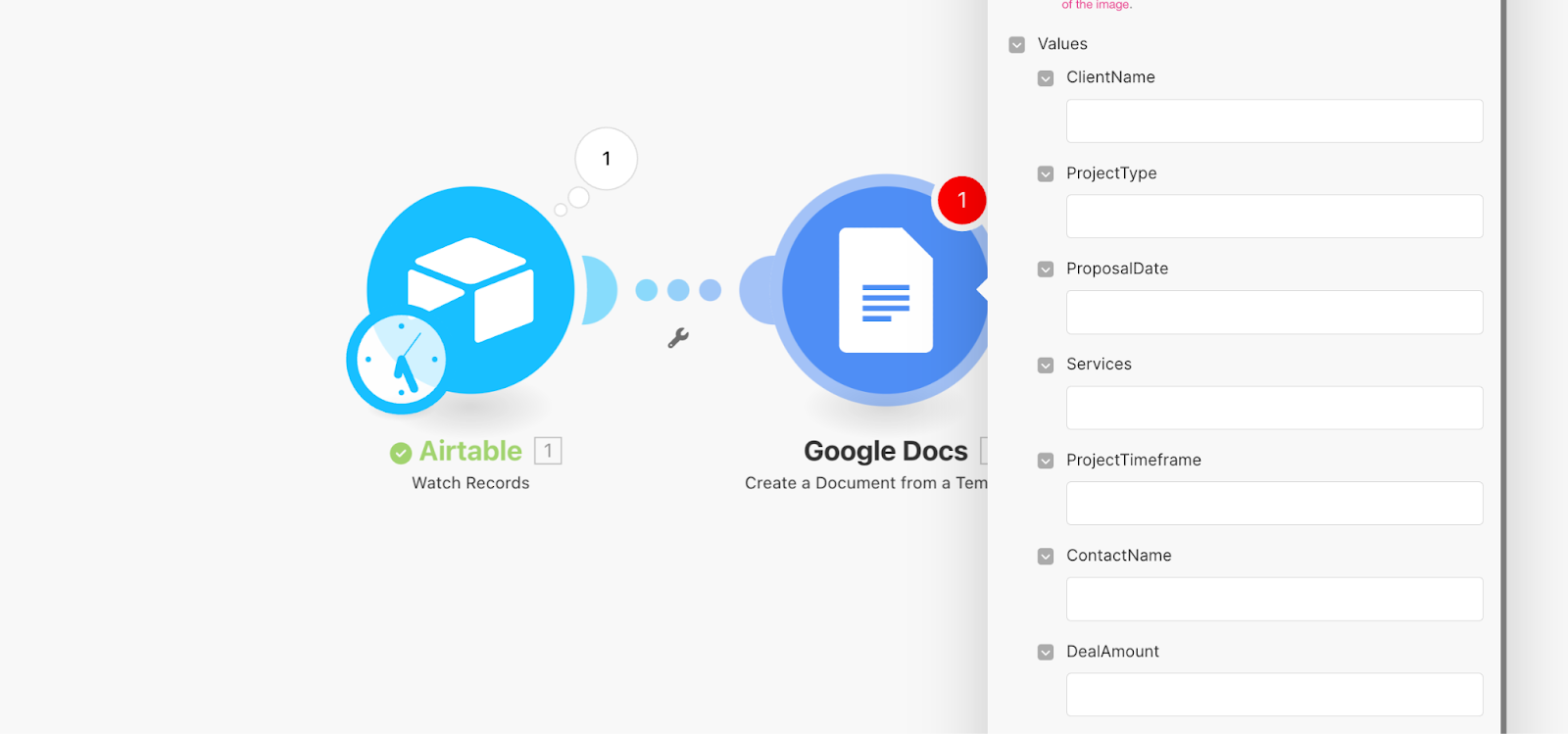Click the Values section label
The width and height of the screenshot is (1568, 734).
1062,44
